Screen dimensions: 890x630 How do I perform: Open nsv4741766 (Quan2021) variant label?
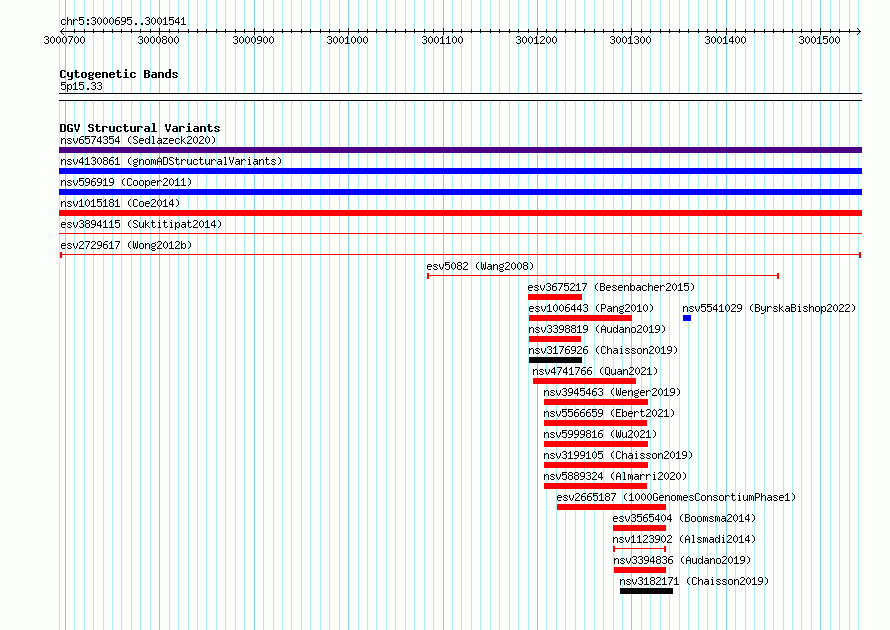[595, 371]
